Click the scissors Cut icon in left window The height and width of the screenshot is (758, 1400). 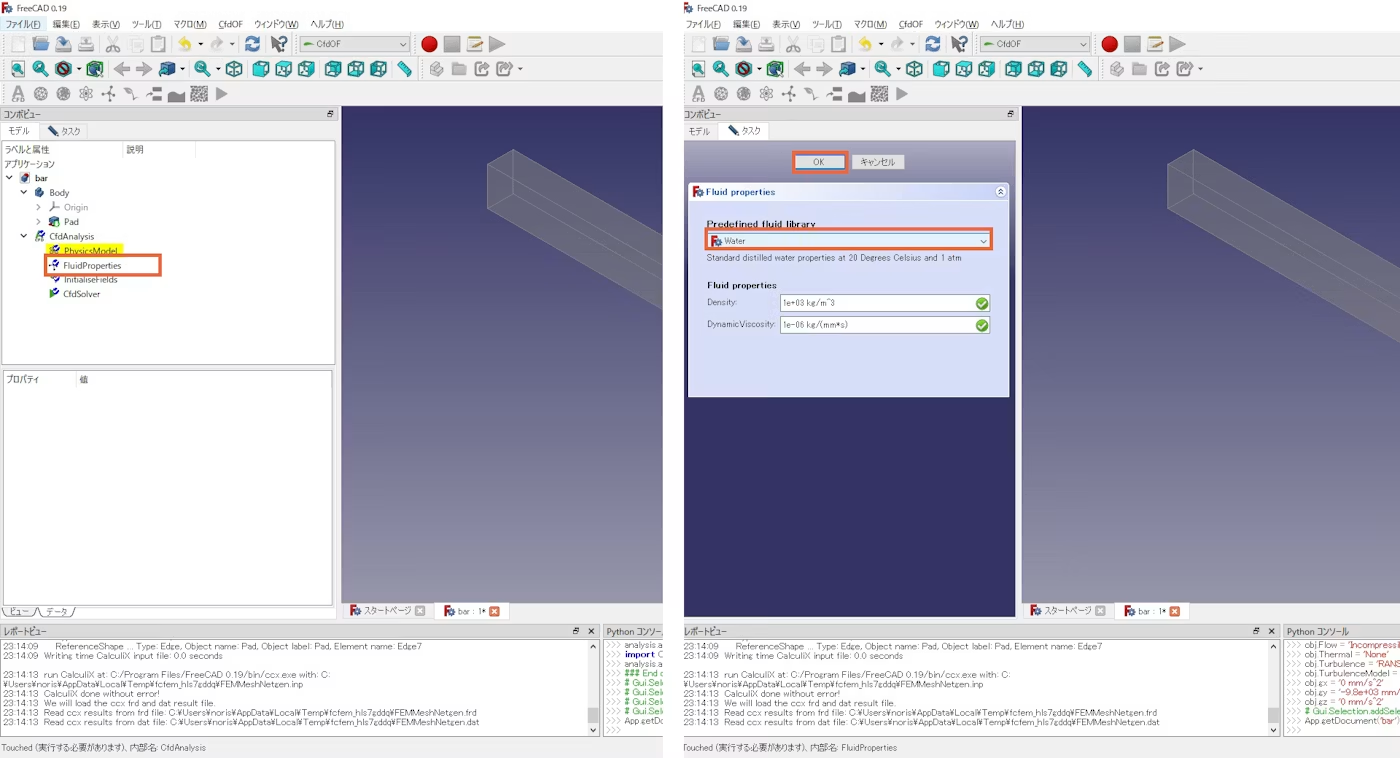(112, 44)
